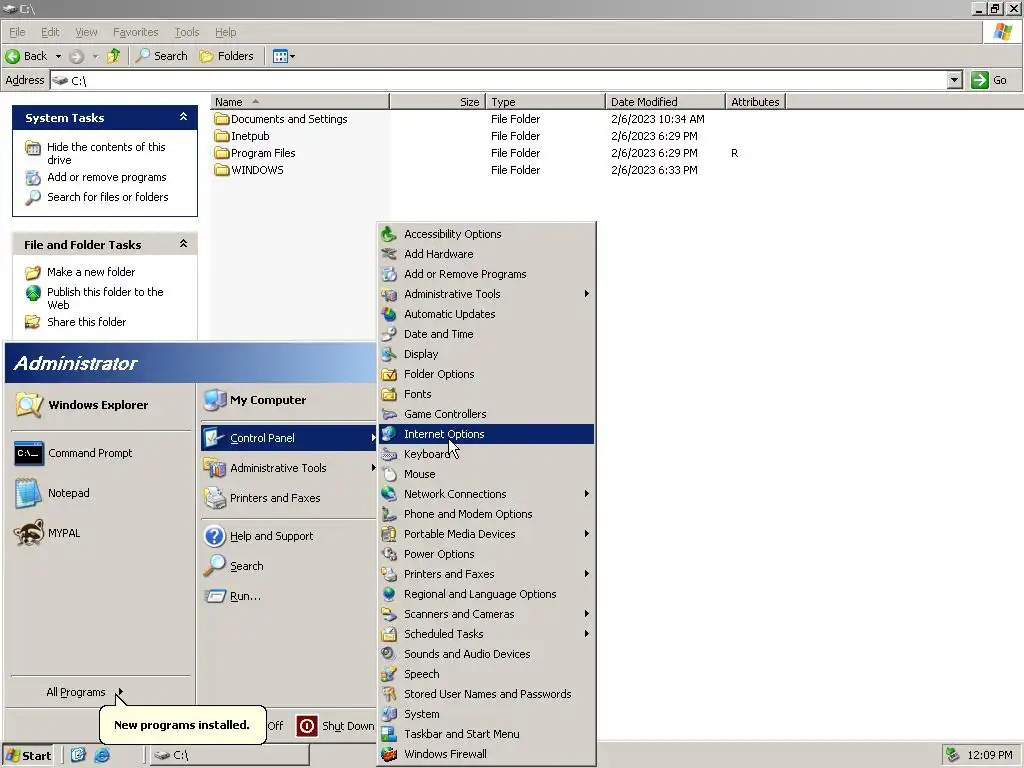Open Keyboard settings entry
This screenshot has width=1024, height=768.
tap(487, 454)
